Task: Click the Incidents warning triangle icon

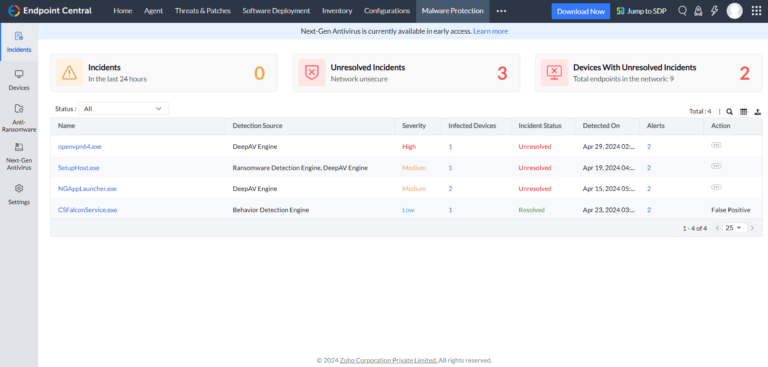Action: (69, 73)
